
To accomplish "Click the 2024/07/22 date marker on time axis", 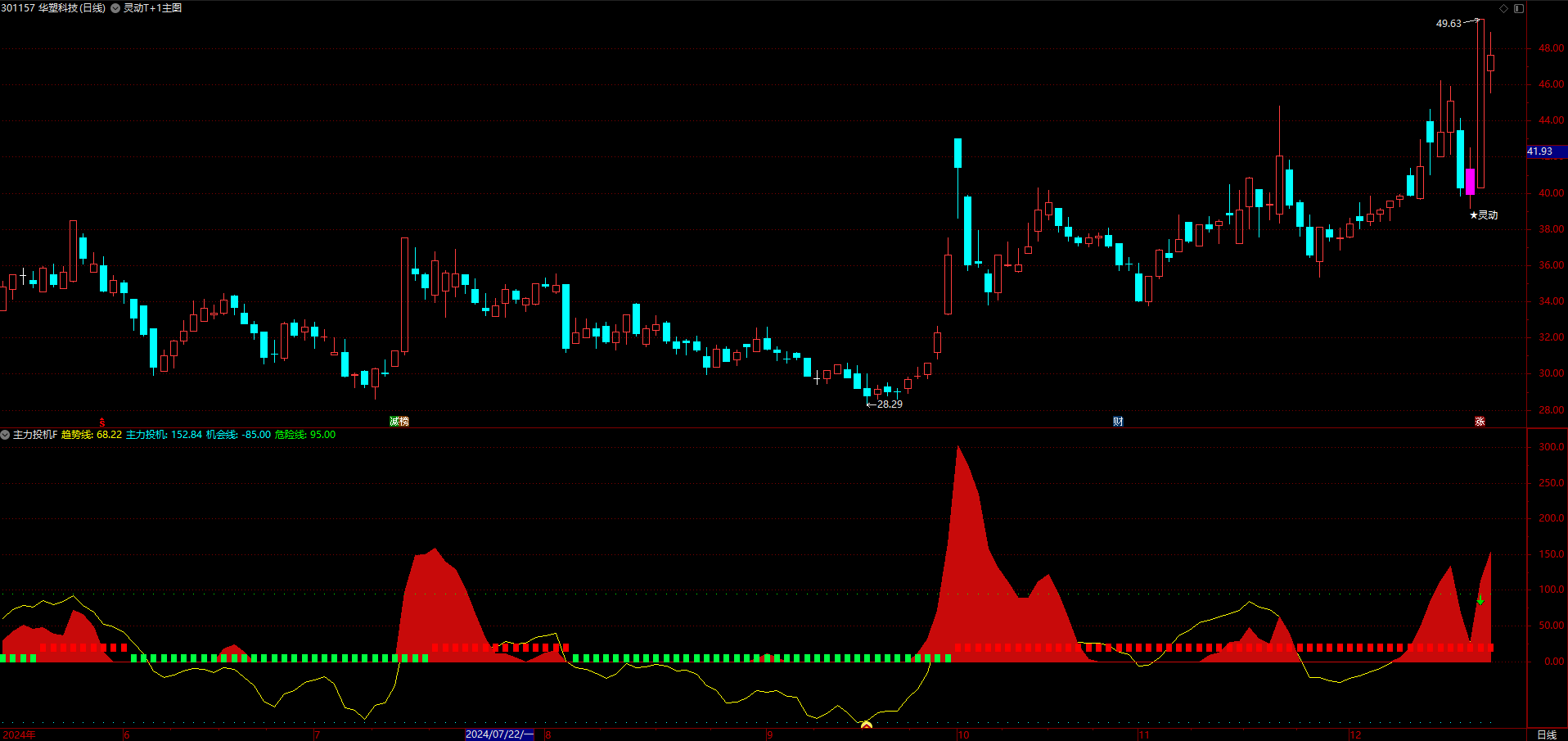I will (499, 734).
